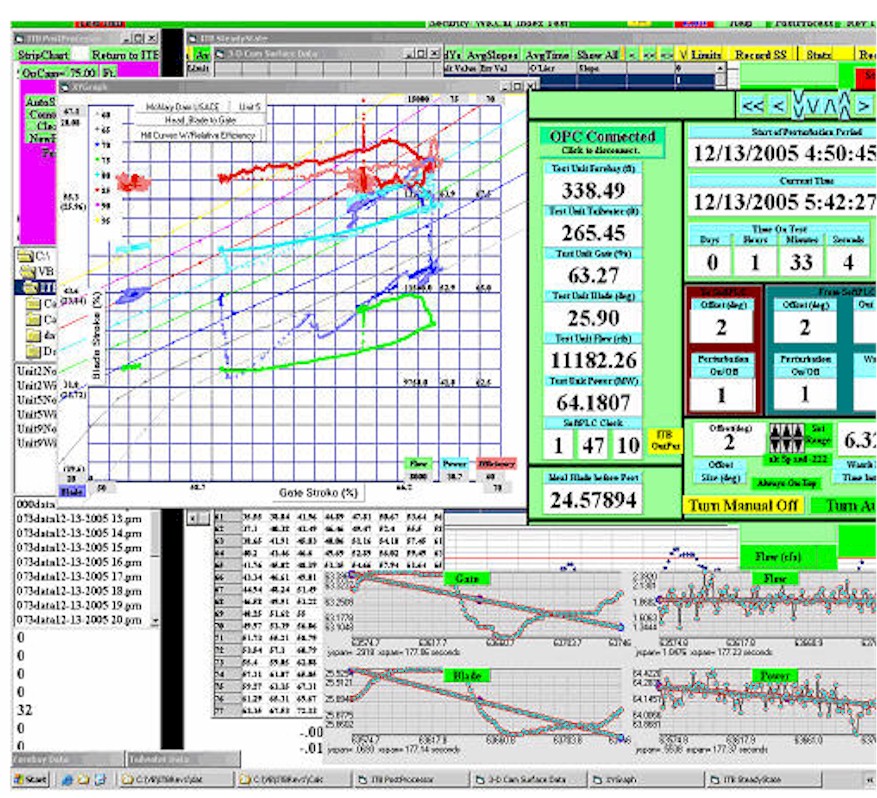Viewport: 877px width, 798px height.
Task: Click the Head, Blade to Gate button
Action: 201,119
